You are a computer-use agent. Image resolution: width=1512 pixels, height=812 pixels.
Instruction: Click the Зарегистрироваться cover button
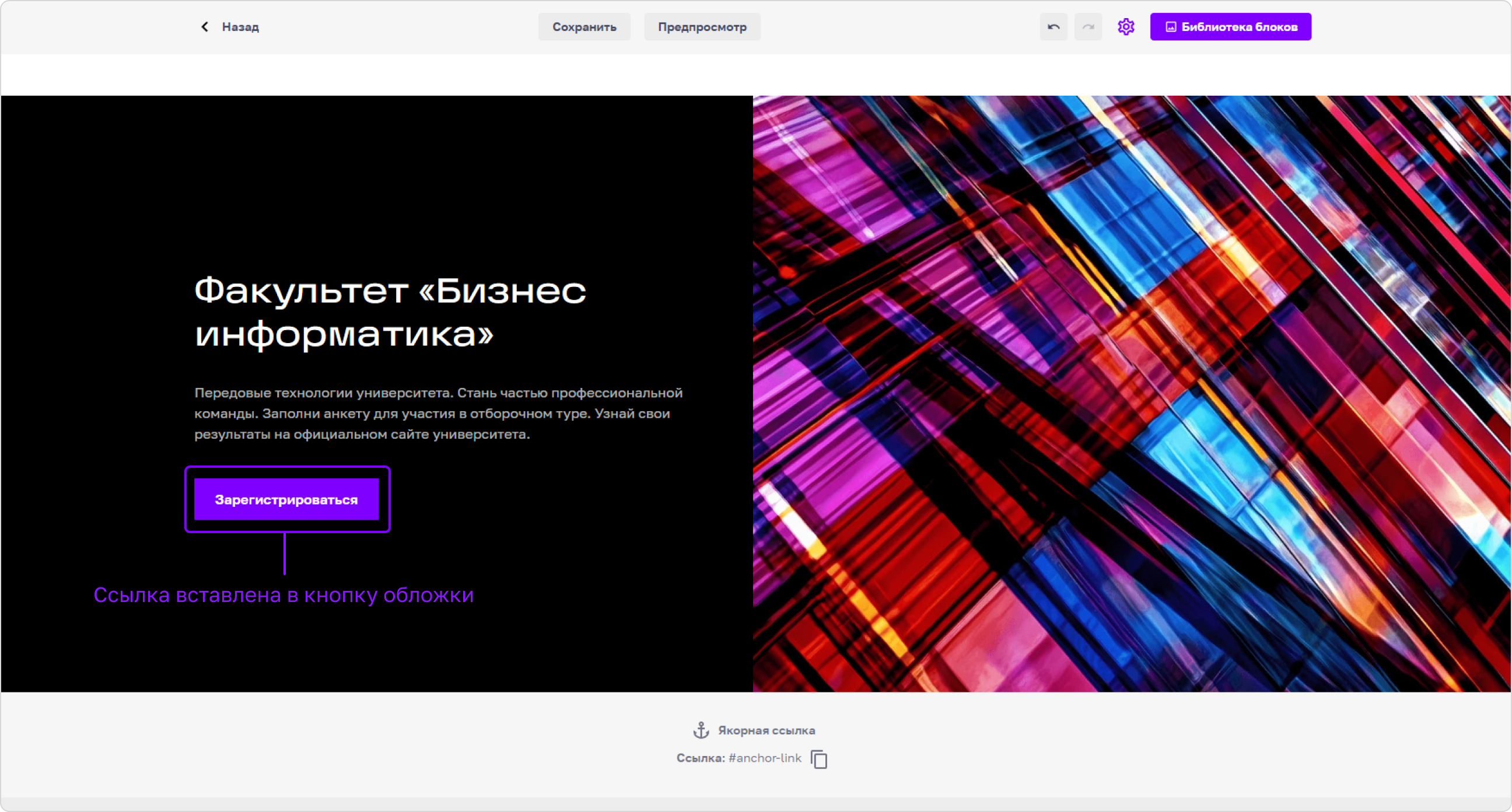[286, 499]
